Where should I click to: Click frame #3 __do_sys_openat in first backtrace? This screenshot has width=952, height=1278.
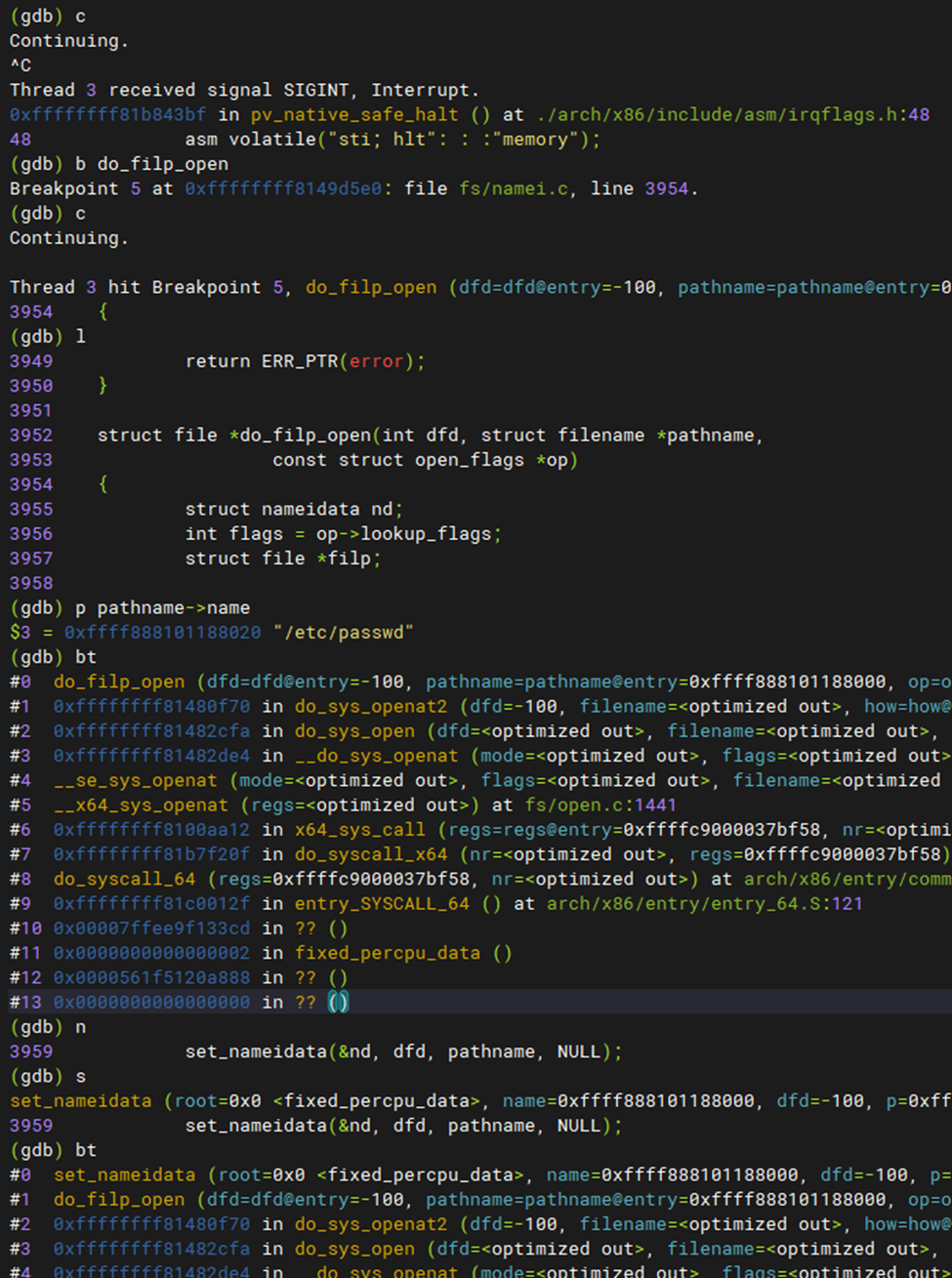pyautogui.click(x=480, y=756)
